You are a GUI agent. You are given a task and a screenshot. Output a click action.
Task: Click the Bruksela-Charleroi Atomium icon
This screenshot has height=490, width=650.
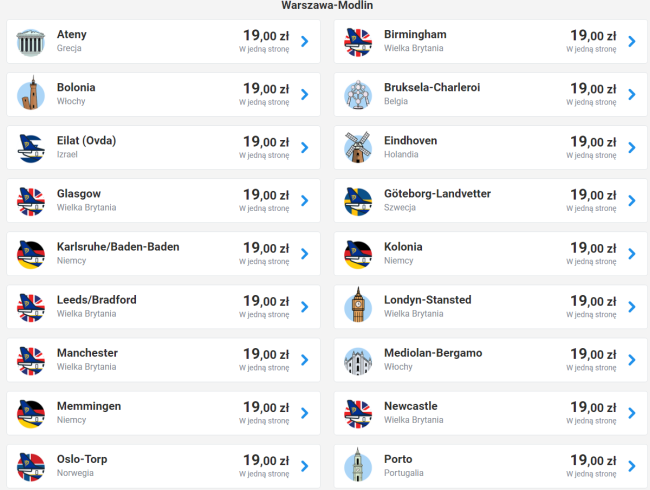tap(358, 95)
